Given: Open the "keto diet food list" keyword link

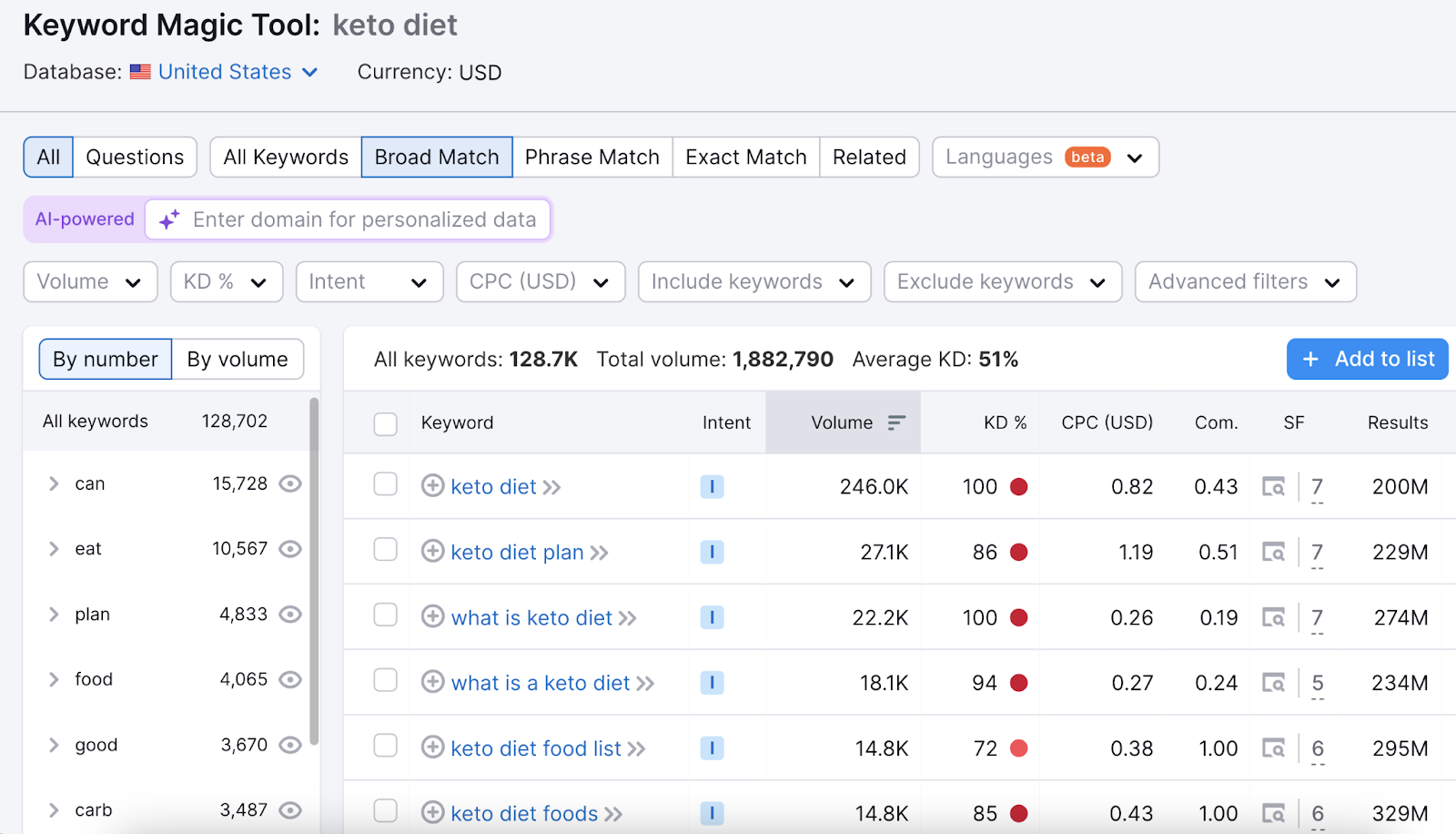Looking at the screenshot, I should pos(535,748).
